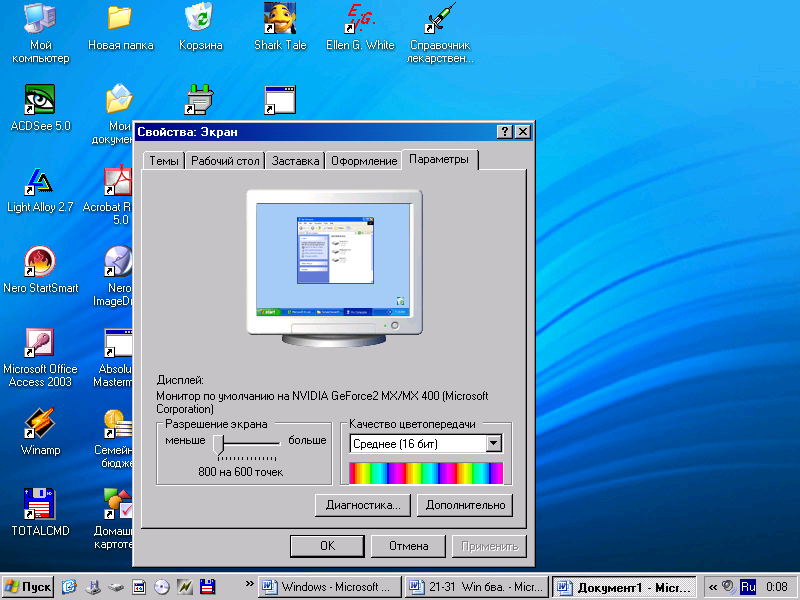Screen dimensions: 800x600
Task: Select the window-shaped shortcut icon beside the plug icon
Action: point(280,99)
